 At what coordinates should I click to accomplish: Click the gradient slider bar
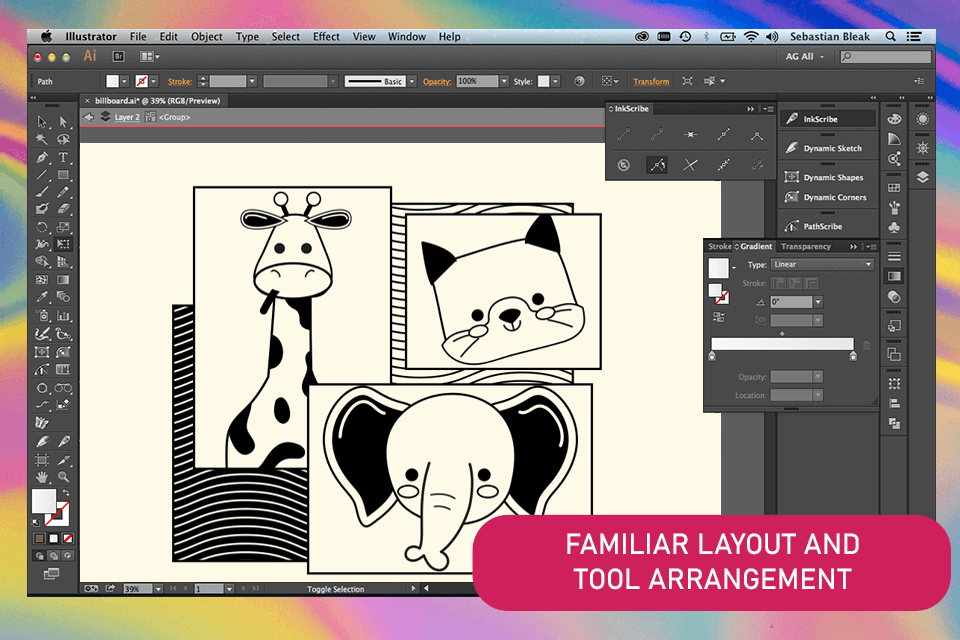tap(782, 343)
